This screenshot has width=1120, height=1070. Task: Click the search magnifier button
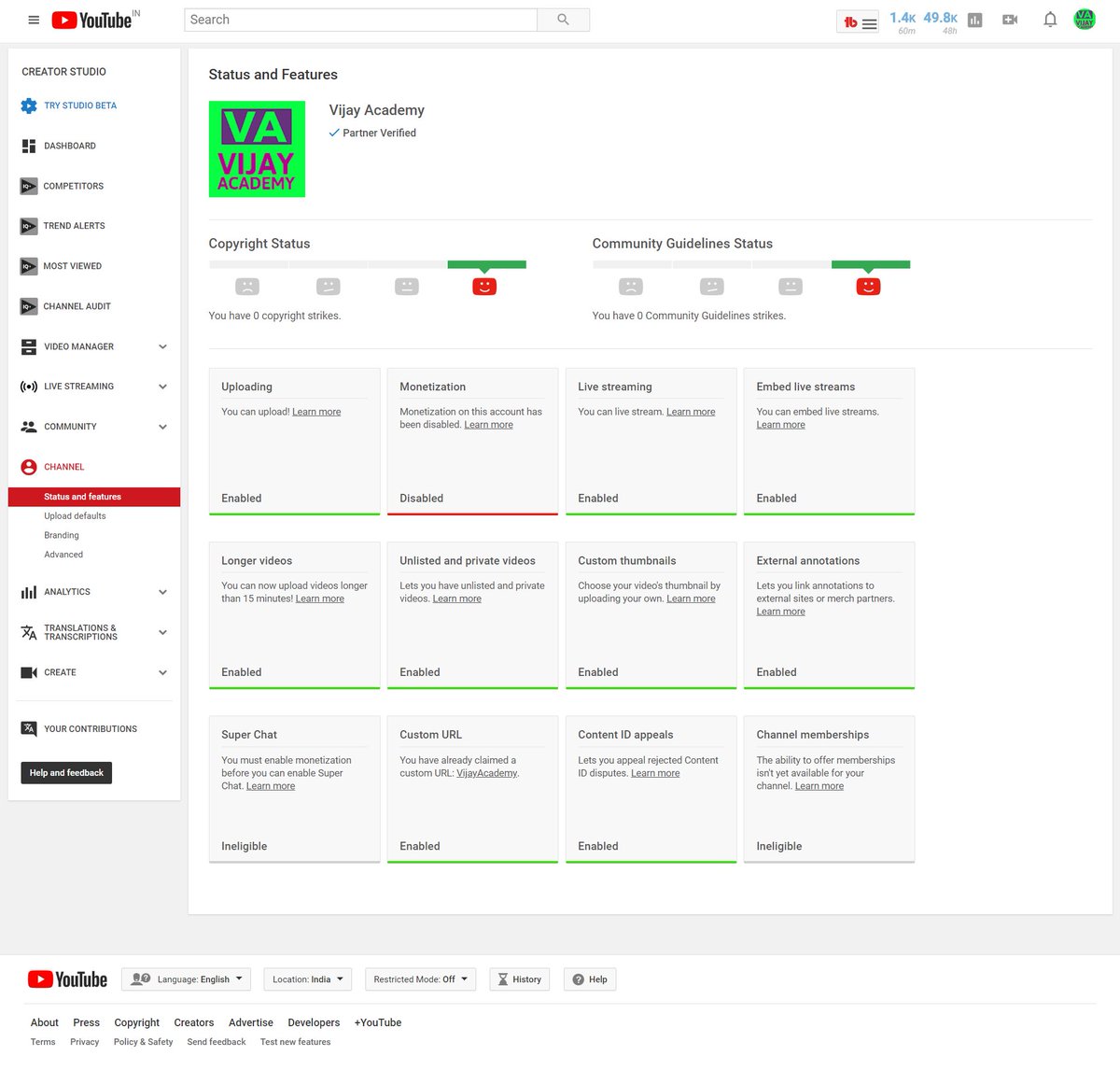(x=563, y=20)
